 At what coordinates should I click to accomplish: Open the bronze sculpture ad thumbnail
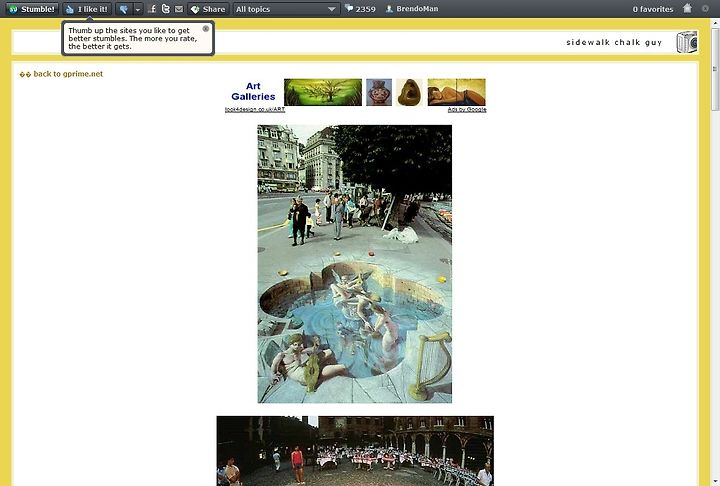pyautogui.click(x=409, y=92)
